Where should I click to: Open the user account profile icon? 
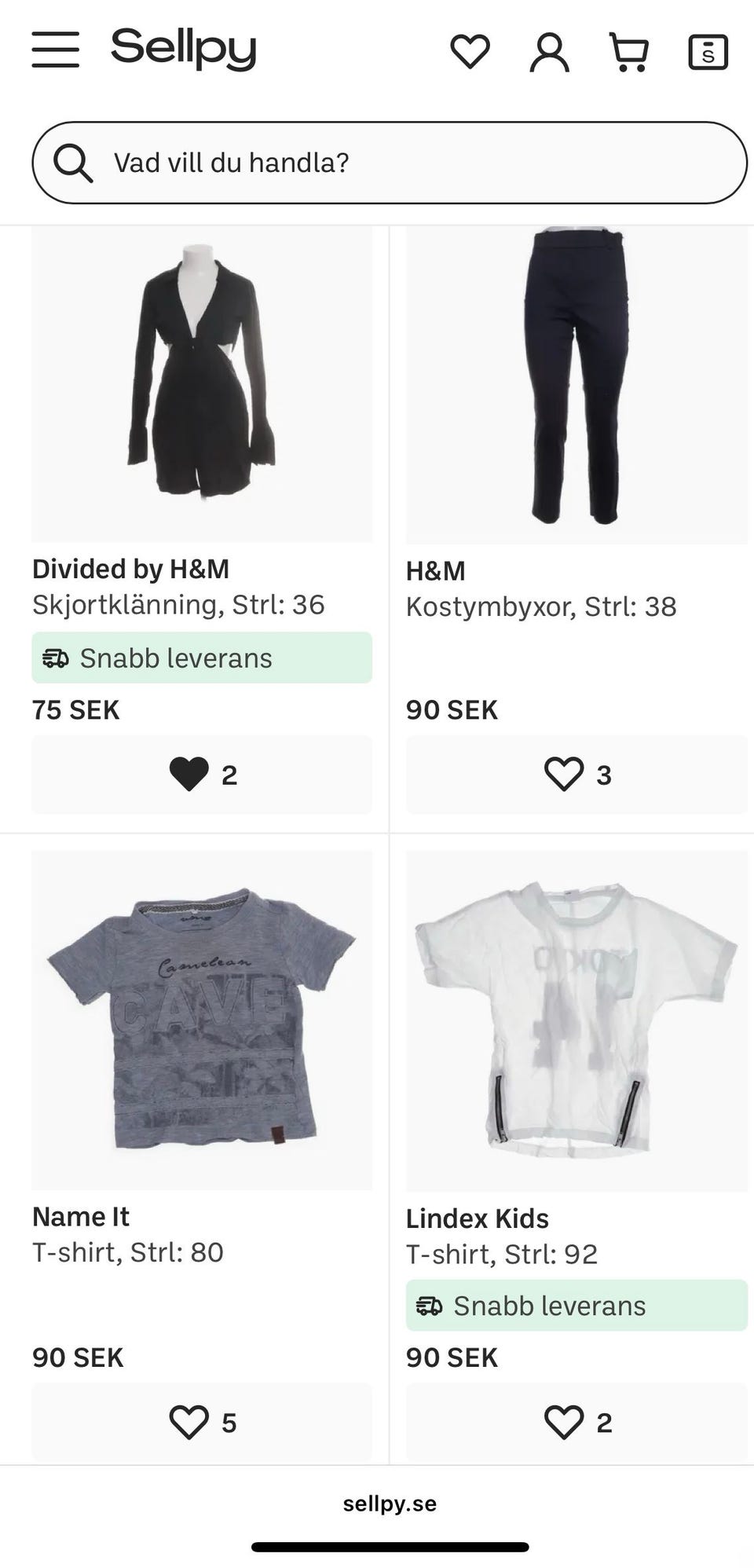click(549, 53)
